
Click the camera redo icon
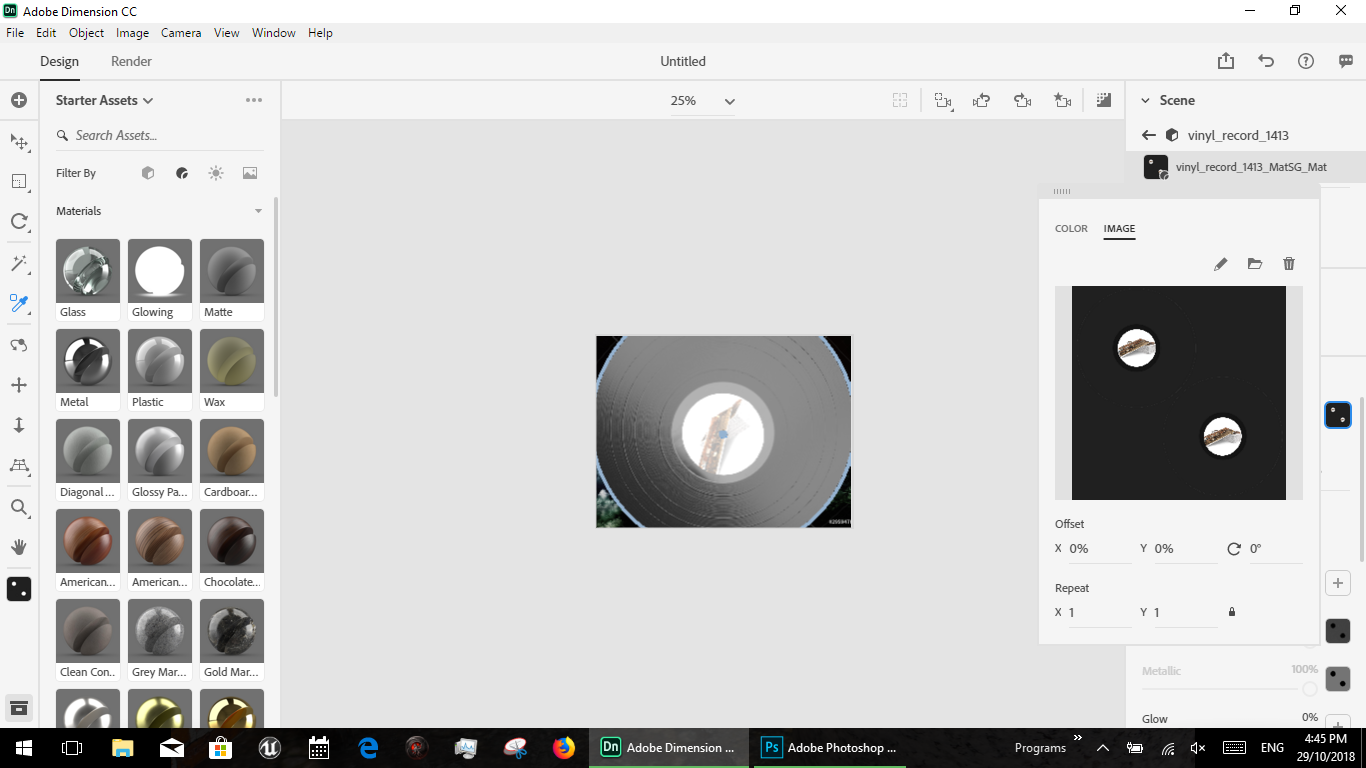coord(1022,100)
